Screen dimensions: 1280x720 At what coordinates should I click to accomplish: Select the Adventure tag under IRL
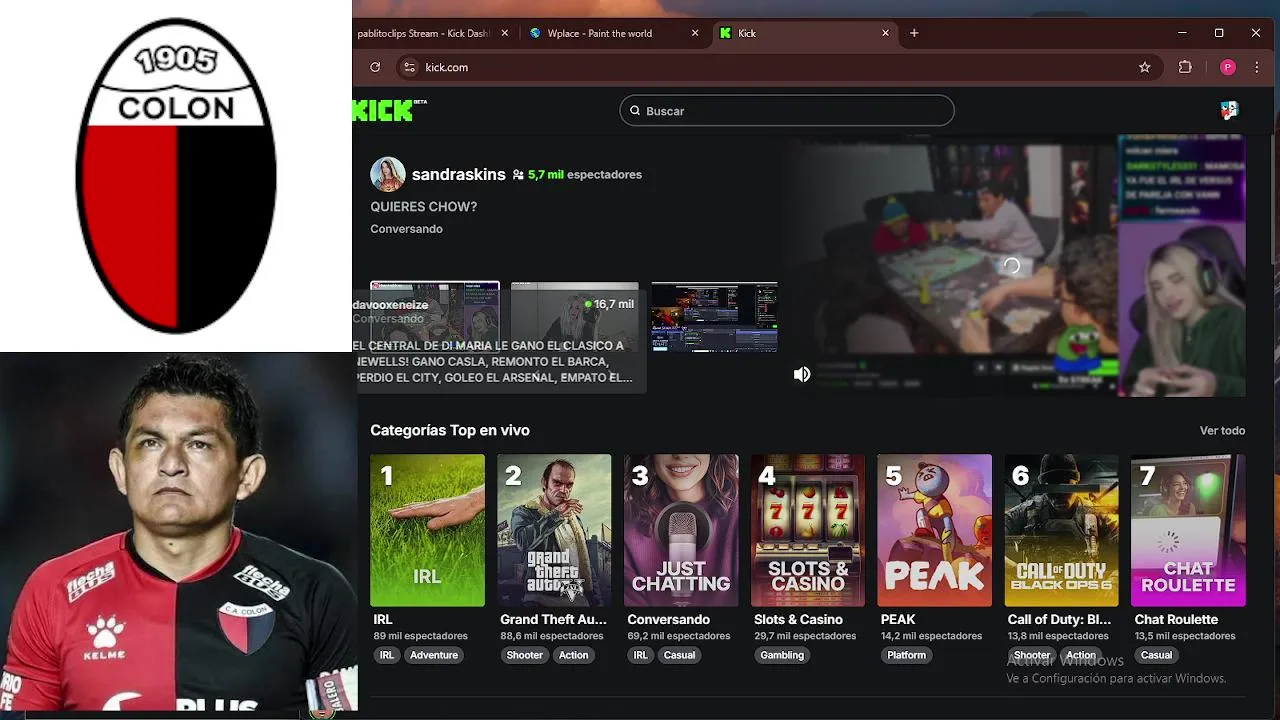tap(434, 655)
